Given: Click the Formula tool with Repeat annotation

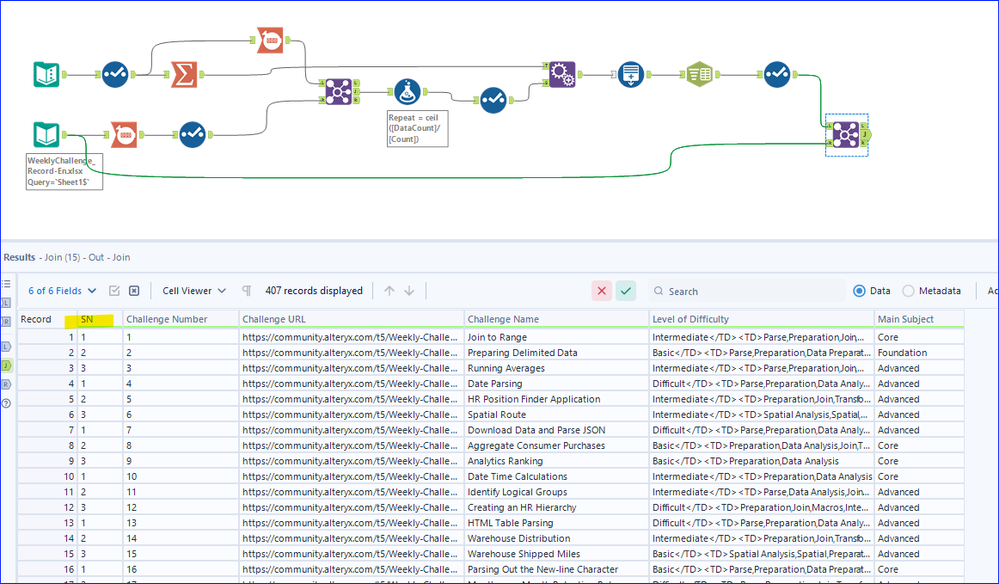Looking at the screenshot, I should tap(407, 92).
